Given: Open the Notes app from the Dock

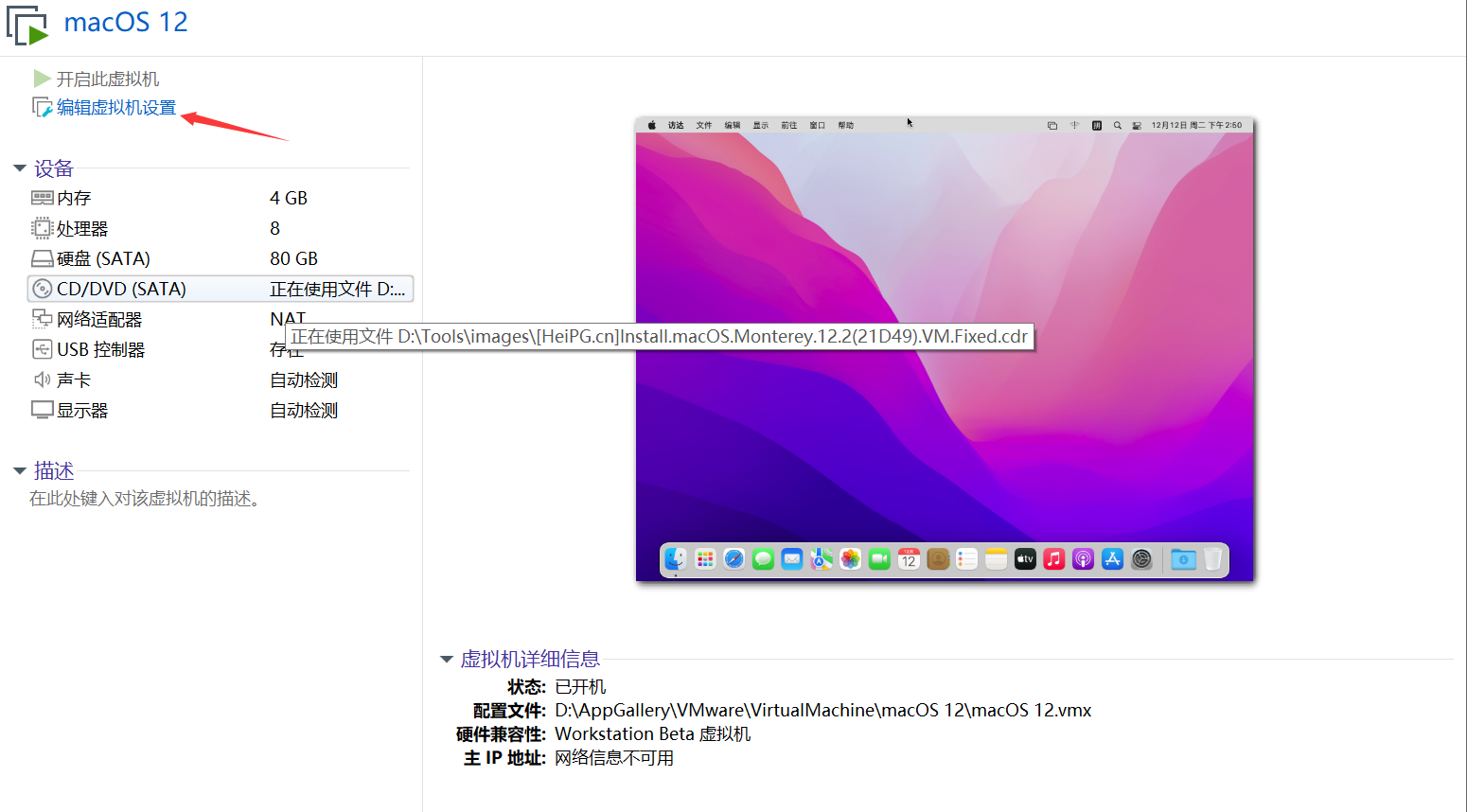Looking at the screenshot, I should pos(995,559).
